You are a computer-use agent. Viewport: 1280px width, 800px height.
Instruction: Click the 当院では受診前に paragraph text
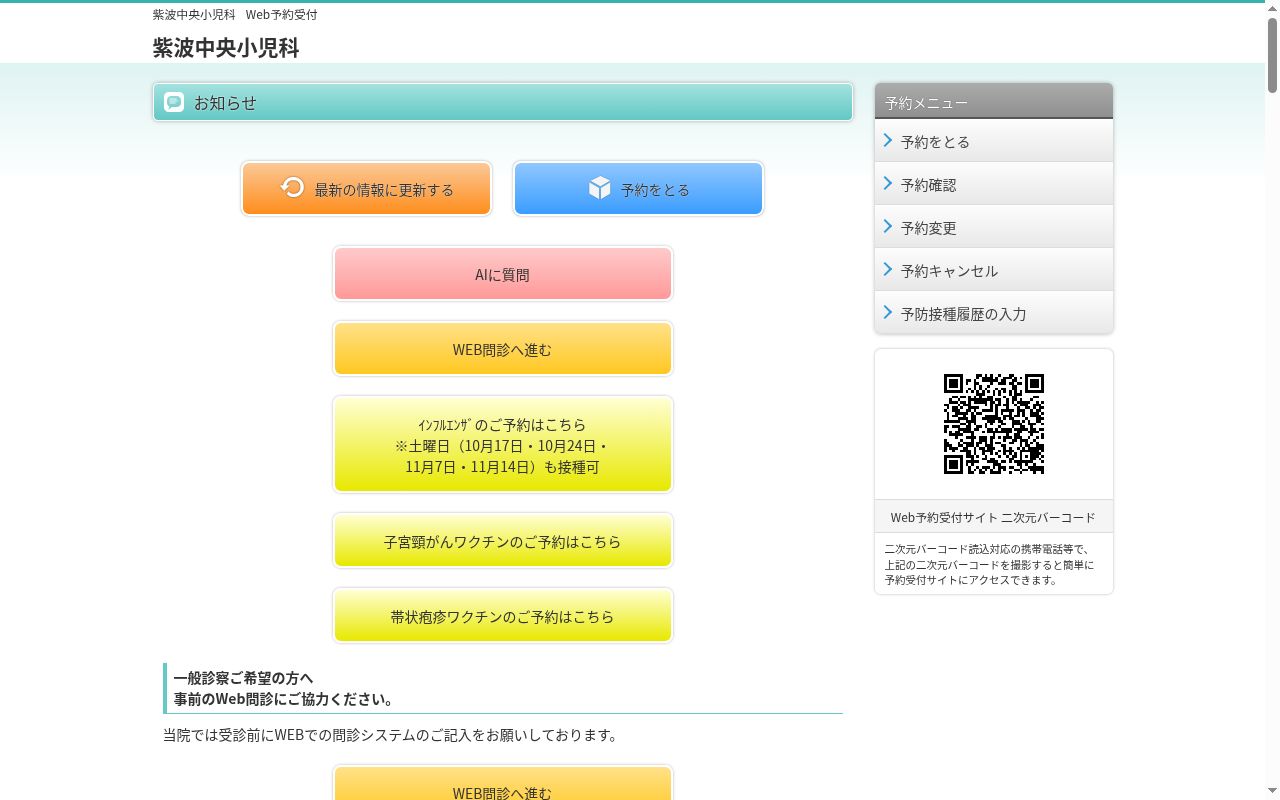[391, 735]
